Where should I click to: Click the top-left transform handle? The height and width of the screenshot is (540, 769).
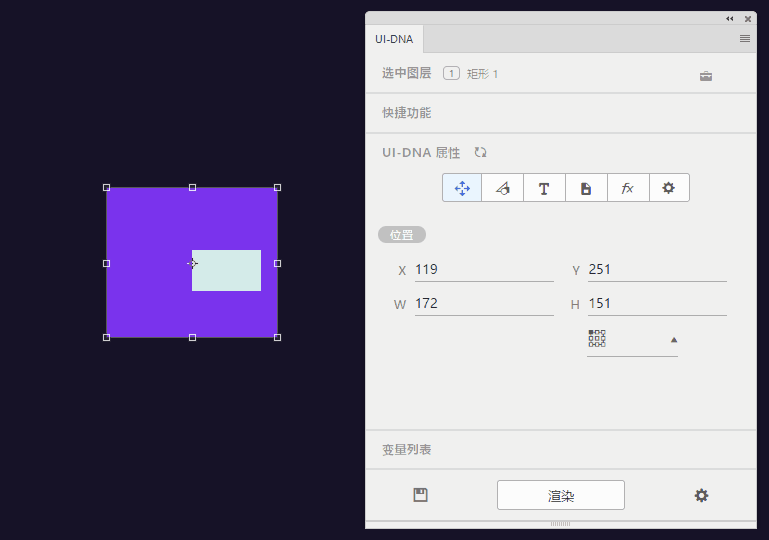tap(106, 187)
